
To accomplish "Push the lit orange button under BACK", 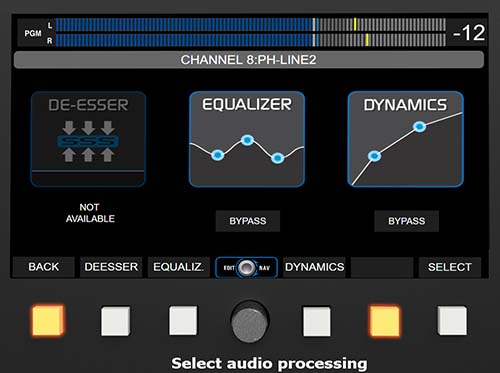I will click(x=48, y=320).
